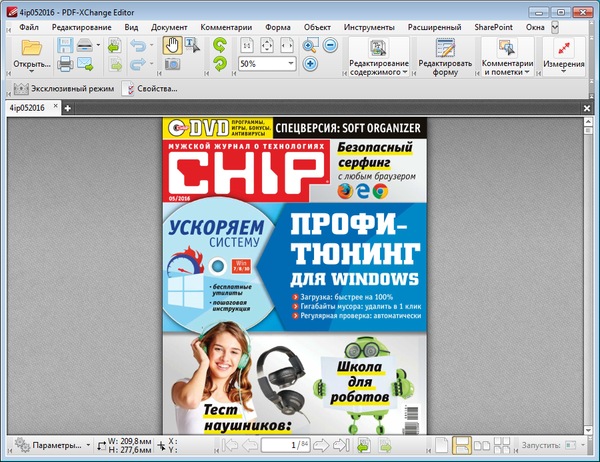This screenshot has height=462, width=600.
Task: Click the Свойства button
Action: point(150,89)
